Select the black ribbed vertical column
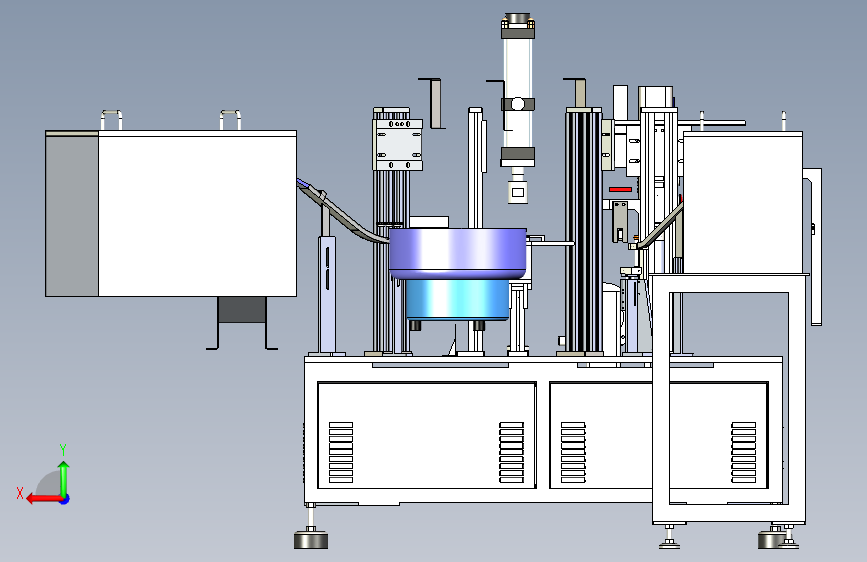867x562 pixels. [583, 231]
